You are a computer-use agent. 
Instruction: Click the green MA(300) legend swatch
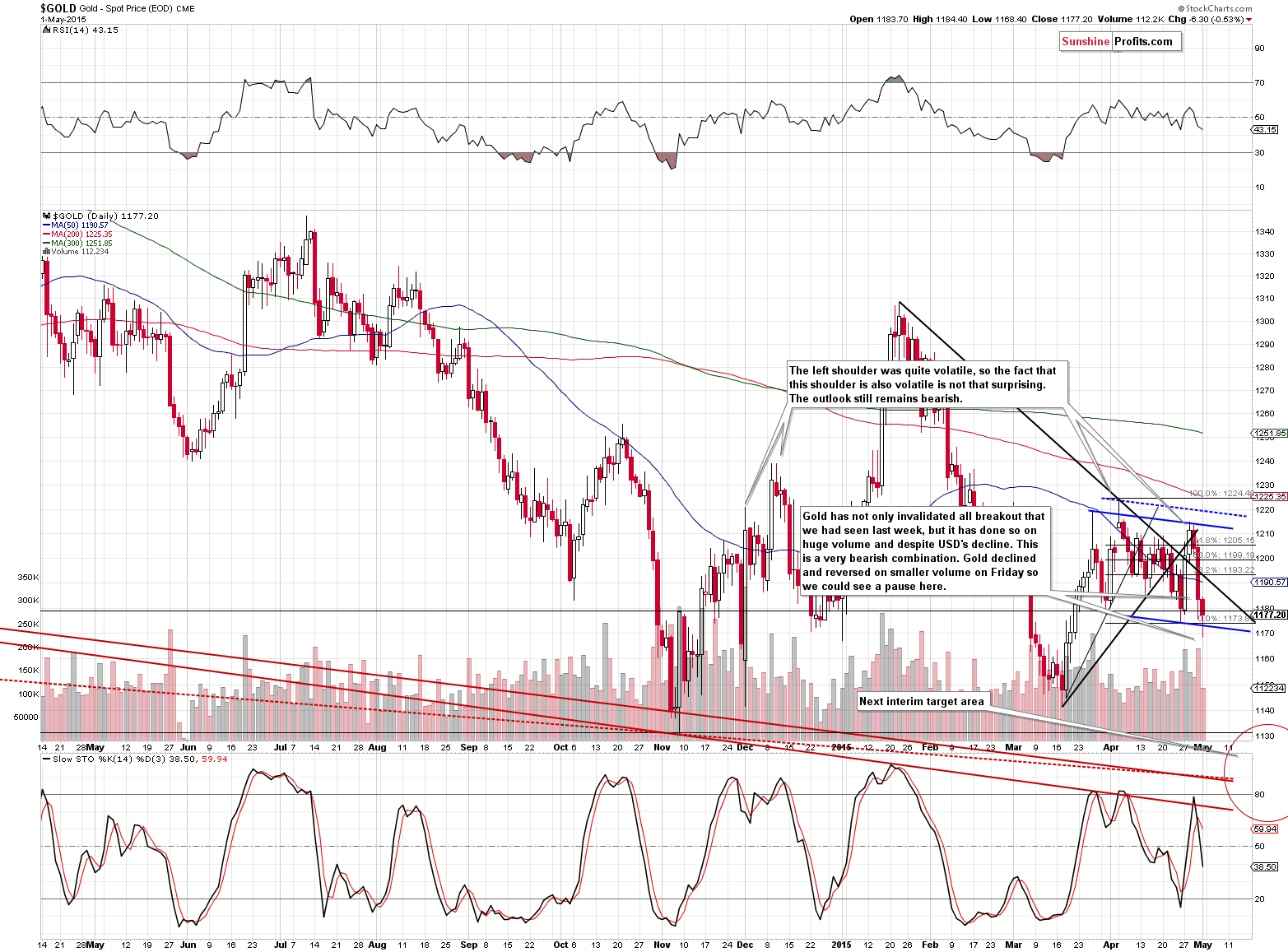[x=45, y=244]
